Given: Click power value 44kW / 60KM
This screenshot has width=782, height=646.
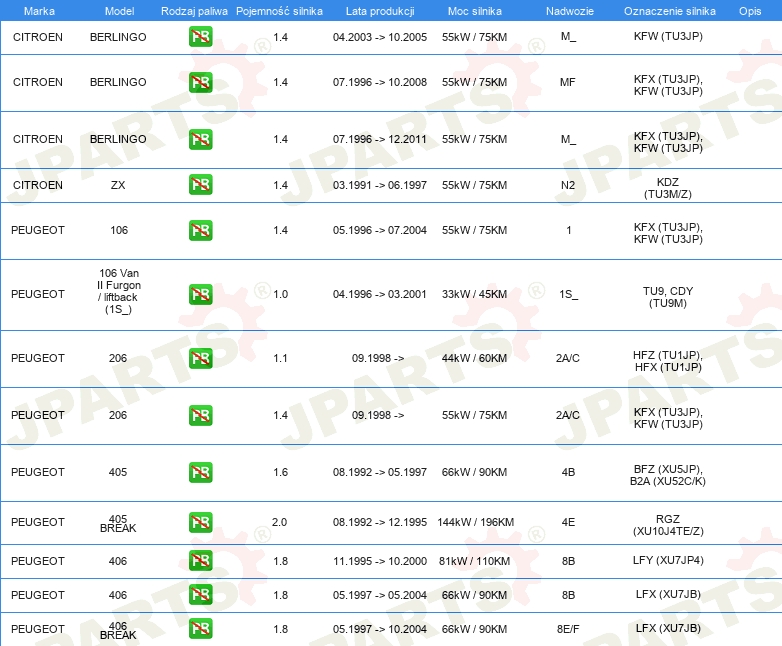Looking at the screenshot, I should pos(474,358).
